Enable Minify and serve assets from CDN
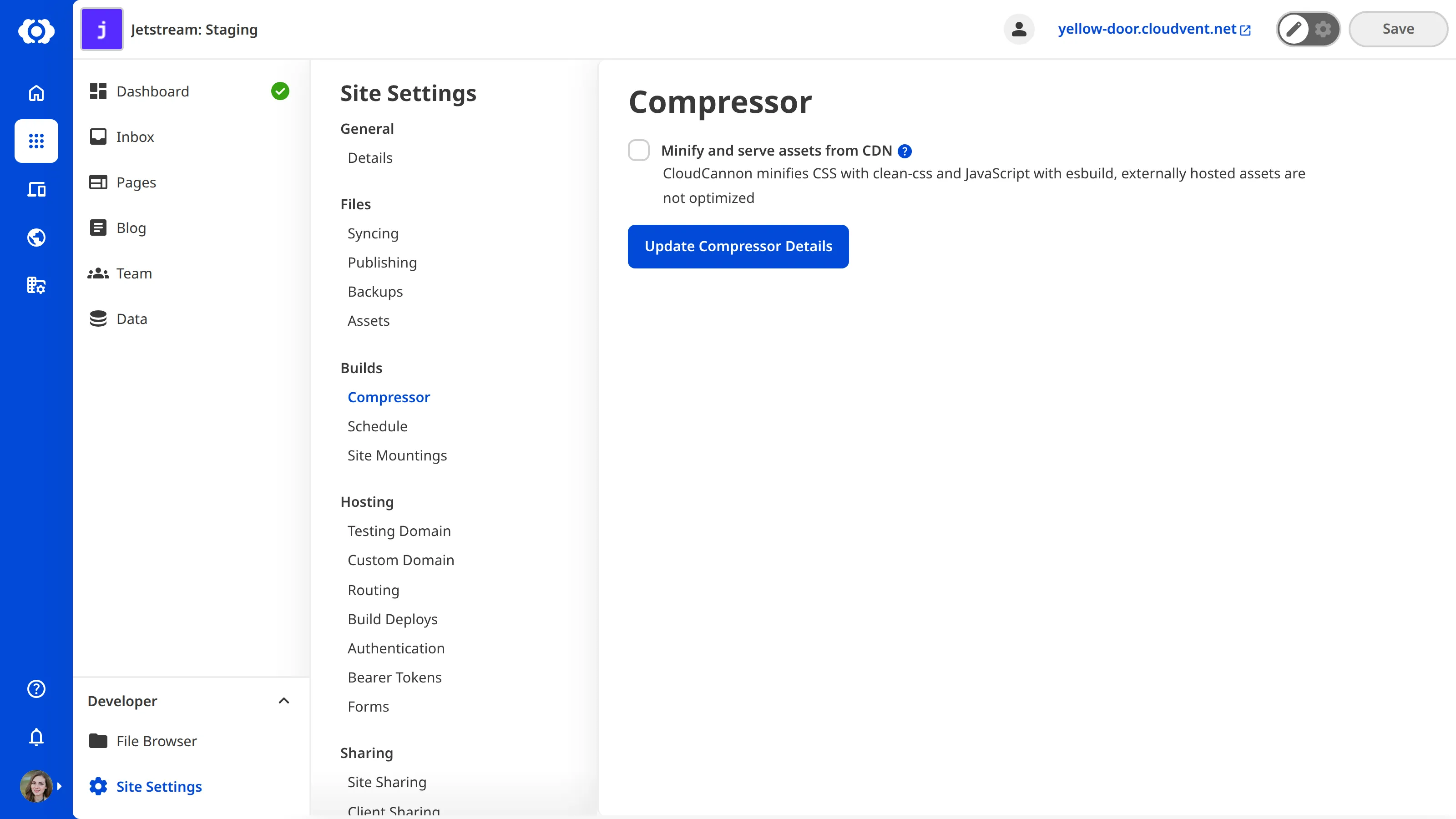The width and height of the screenshot is (1456, 819). click(x=639, y=150)
